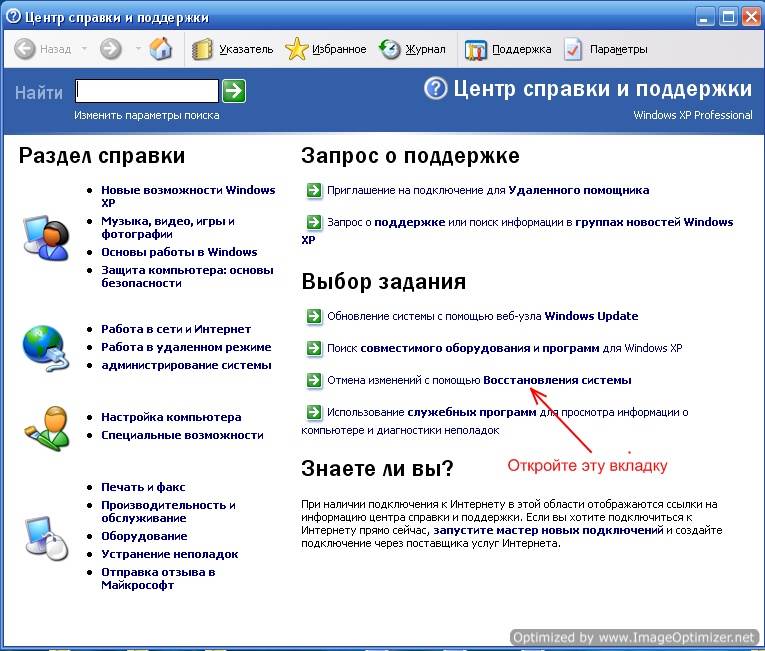Open Специальные возможности topic
This screenshot has height=651, width=765.
[182, 435]
